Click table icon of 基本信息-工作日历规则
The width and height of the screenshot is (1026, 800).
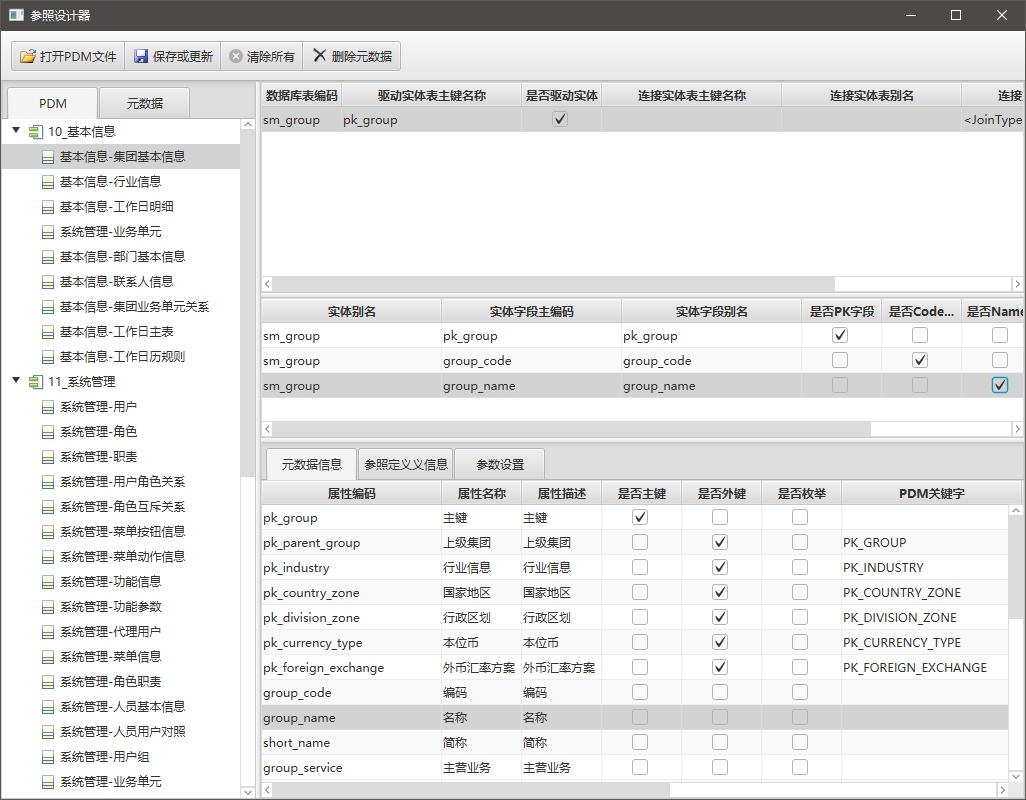tap(48, 357)
